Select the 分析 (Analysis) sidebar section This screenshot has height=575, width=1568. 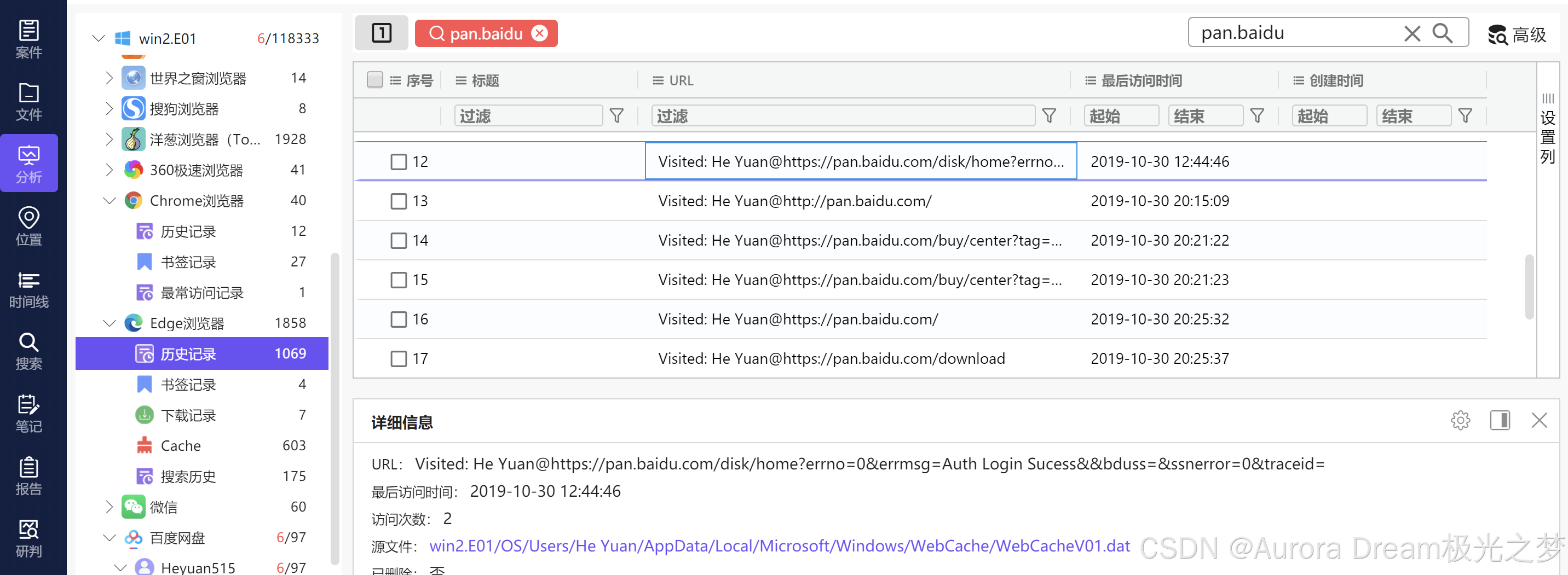coord(28,164)
